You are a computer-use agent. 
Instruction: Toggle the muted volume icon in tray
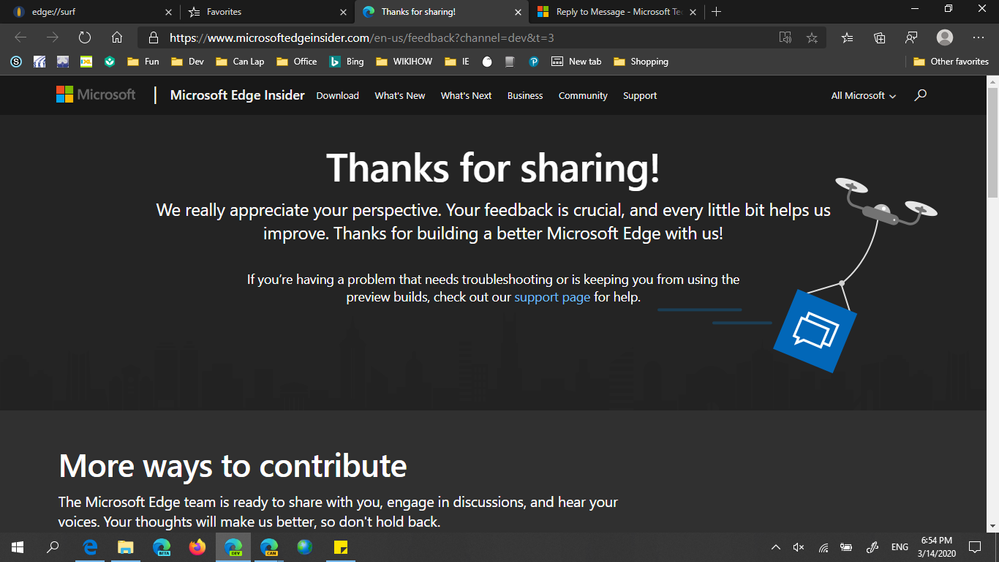pyautogui.click(x=798, y=547)
